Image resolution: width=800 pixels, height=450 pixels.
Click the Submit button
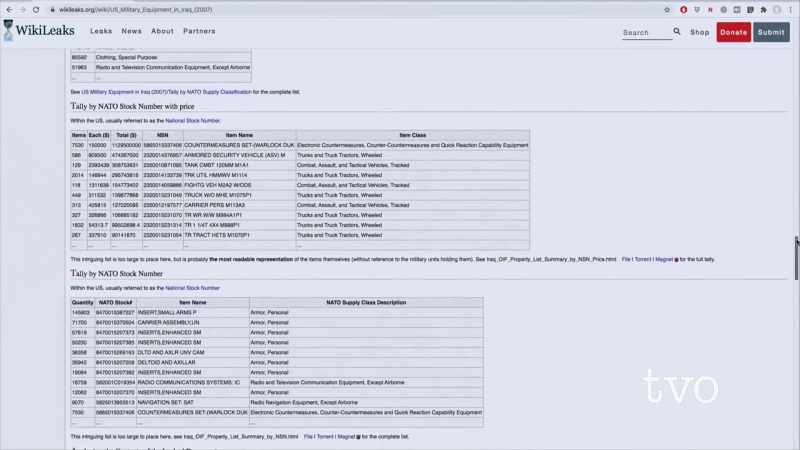point(771,32)
